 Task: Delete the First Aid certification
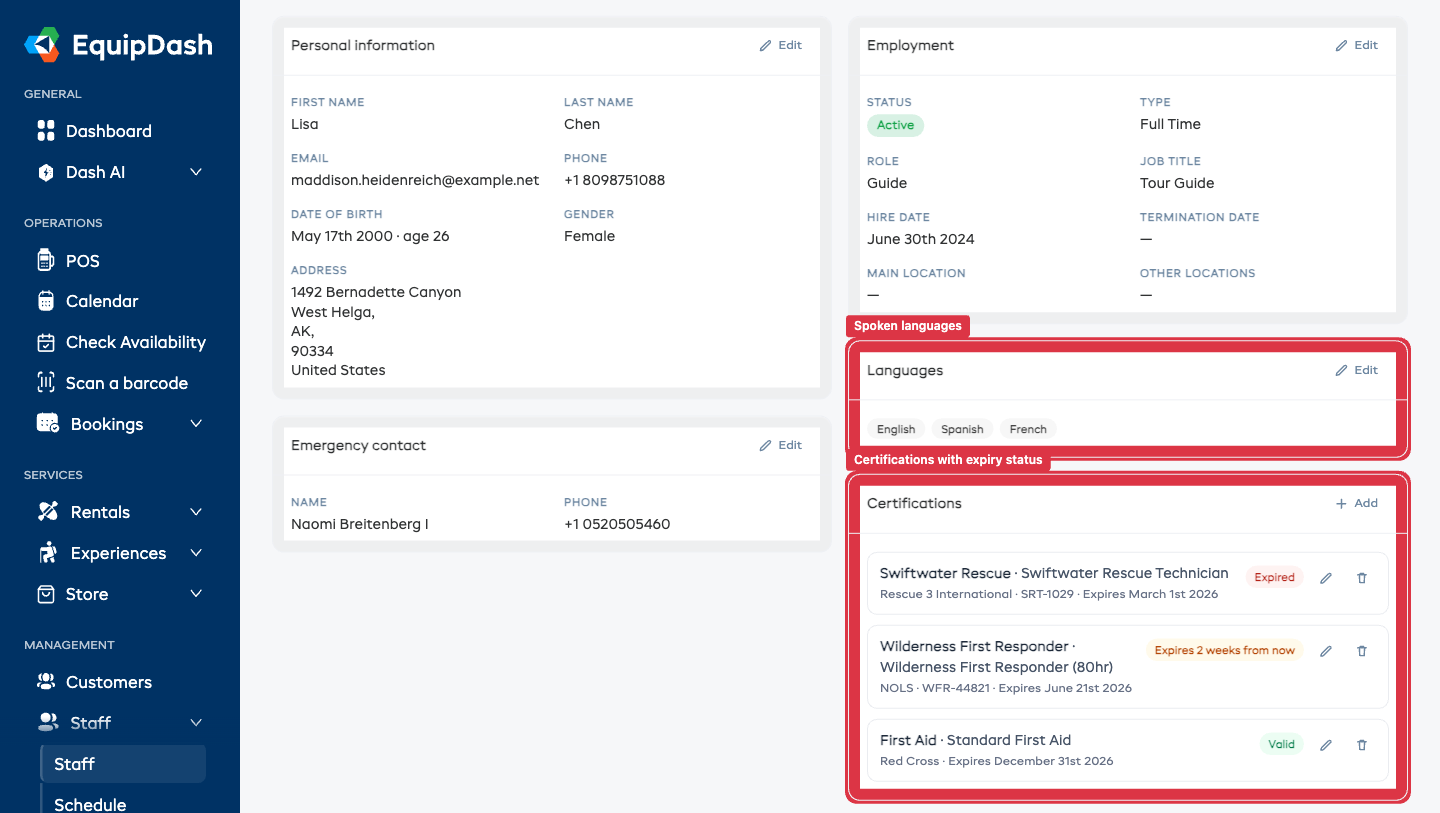pos(1361,745)
